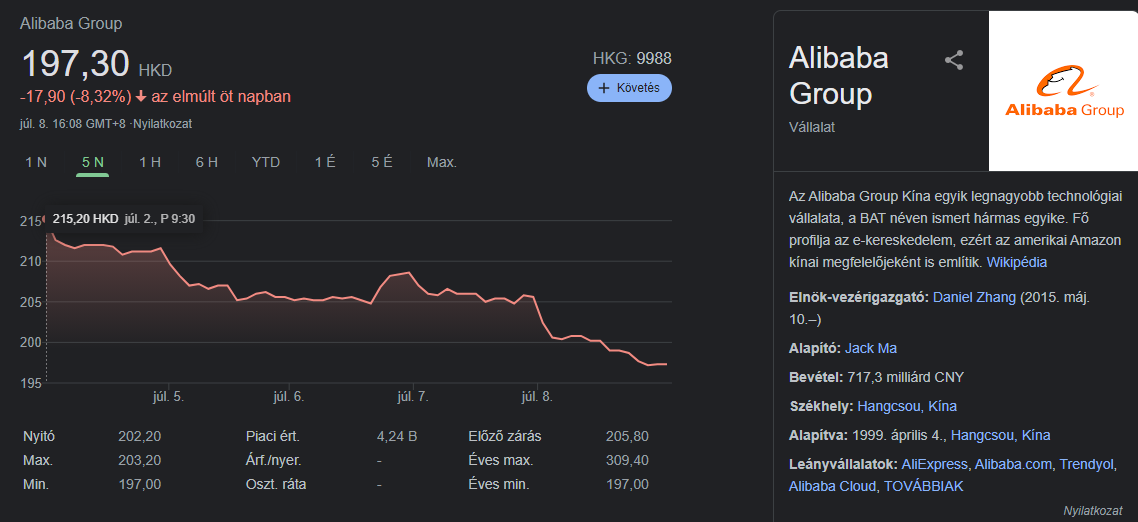The width and height of the screenshot is (1138, 522).
Task: Click the Alibaba Group heading above the price
Action: coord(71,23)
